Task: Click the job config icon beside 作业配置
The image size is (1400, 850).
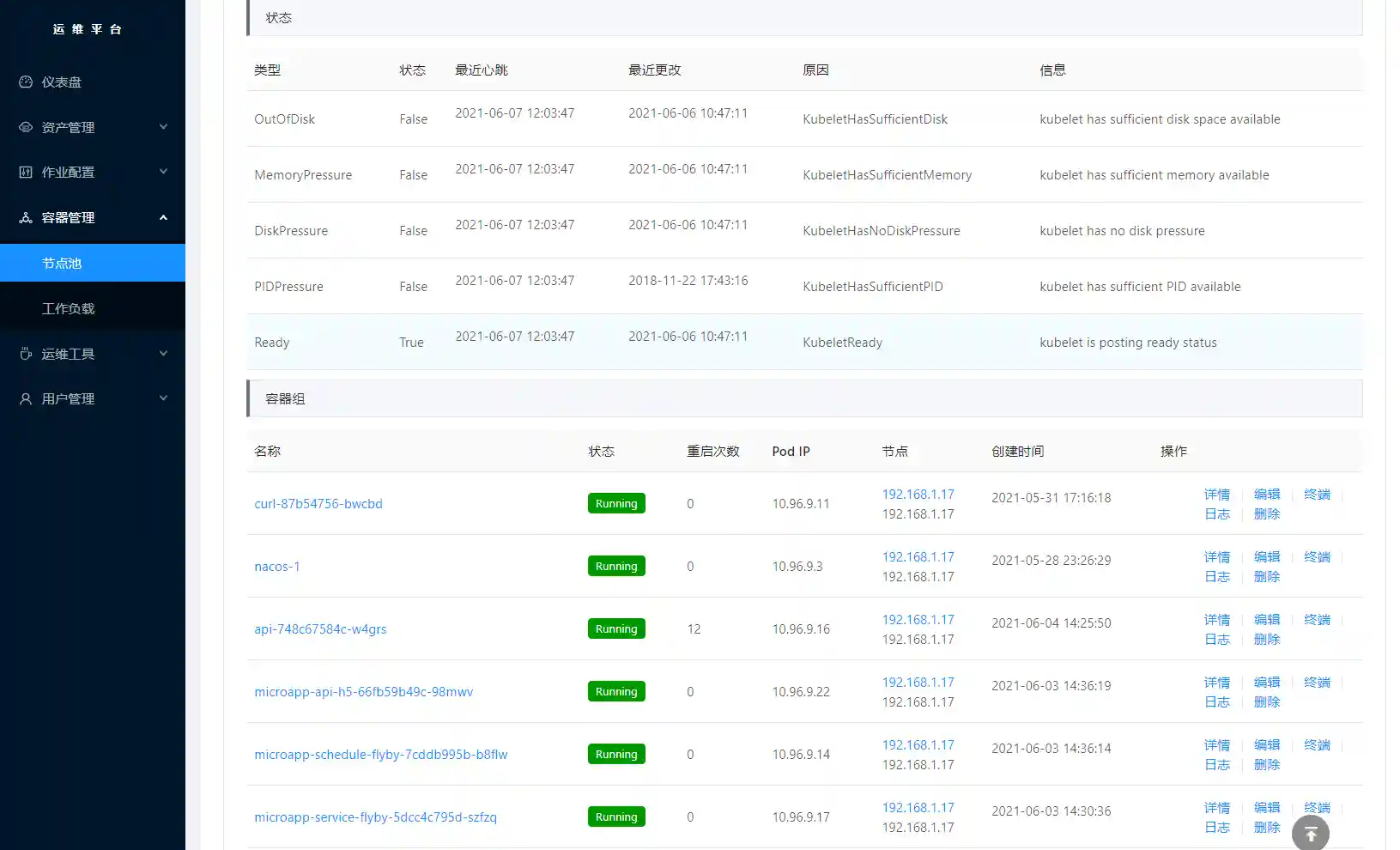Action: coord(26,173)
